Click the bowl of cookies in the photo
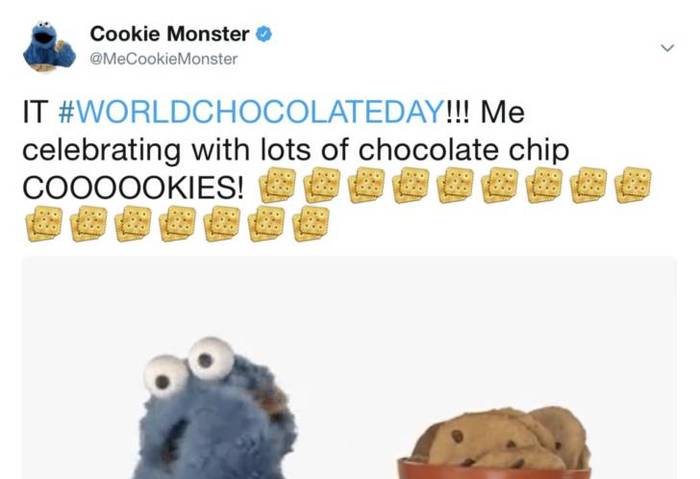The image size is (700, 479). (495, 443)
